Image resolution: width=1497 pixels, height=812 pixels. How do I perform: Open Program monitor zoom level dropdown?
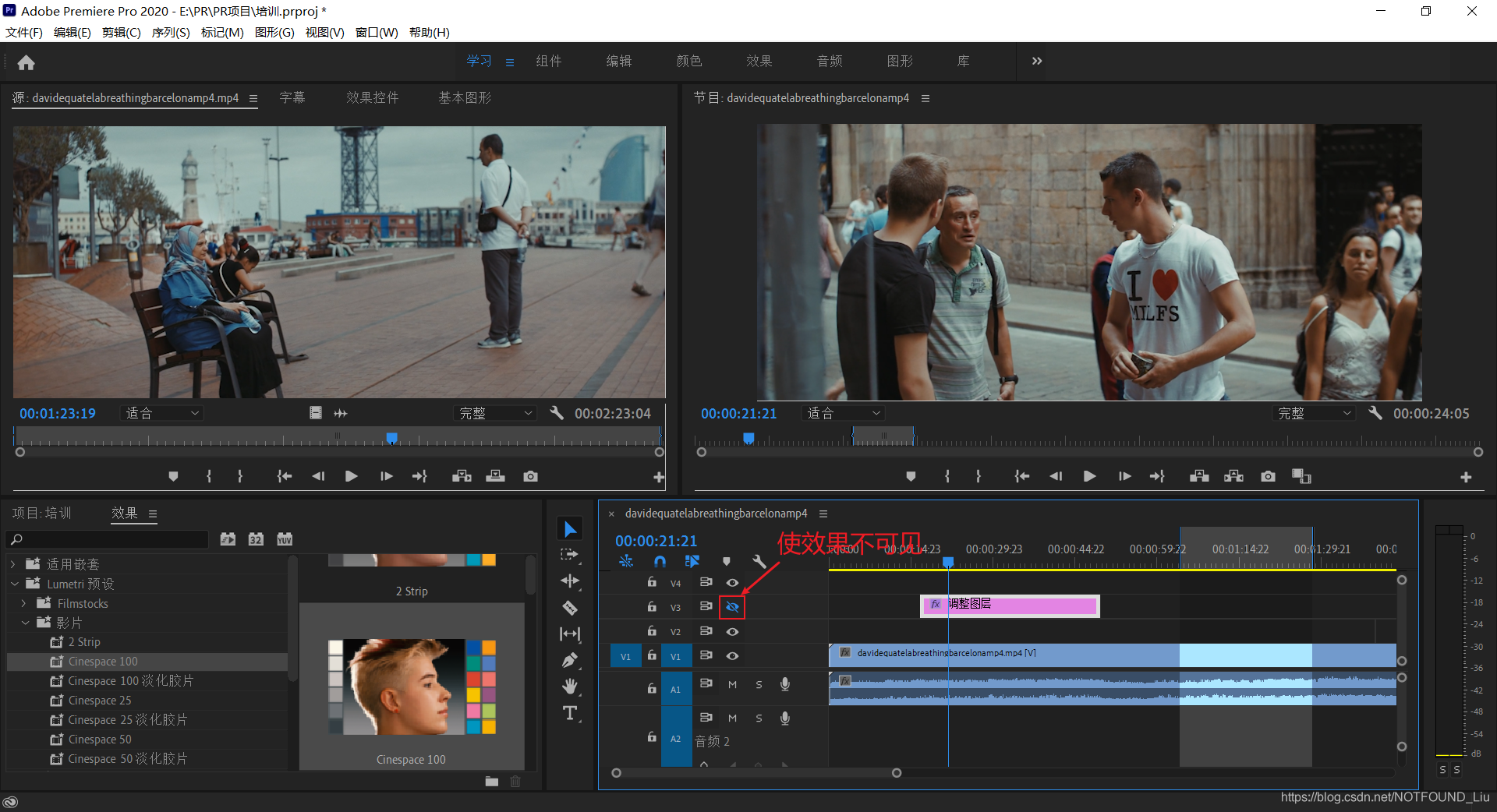pos(844,413)
